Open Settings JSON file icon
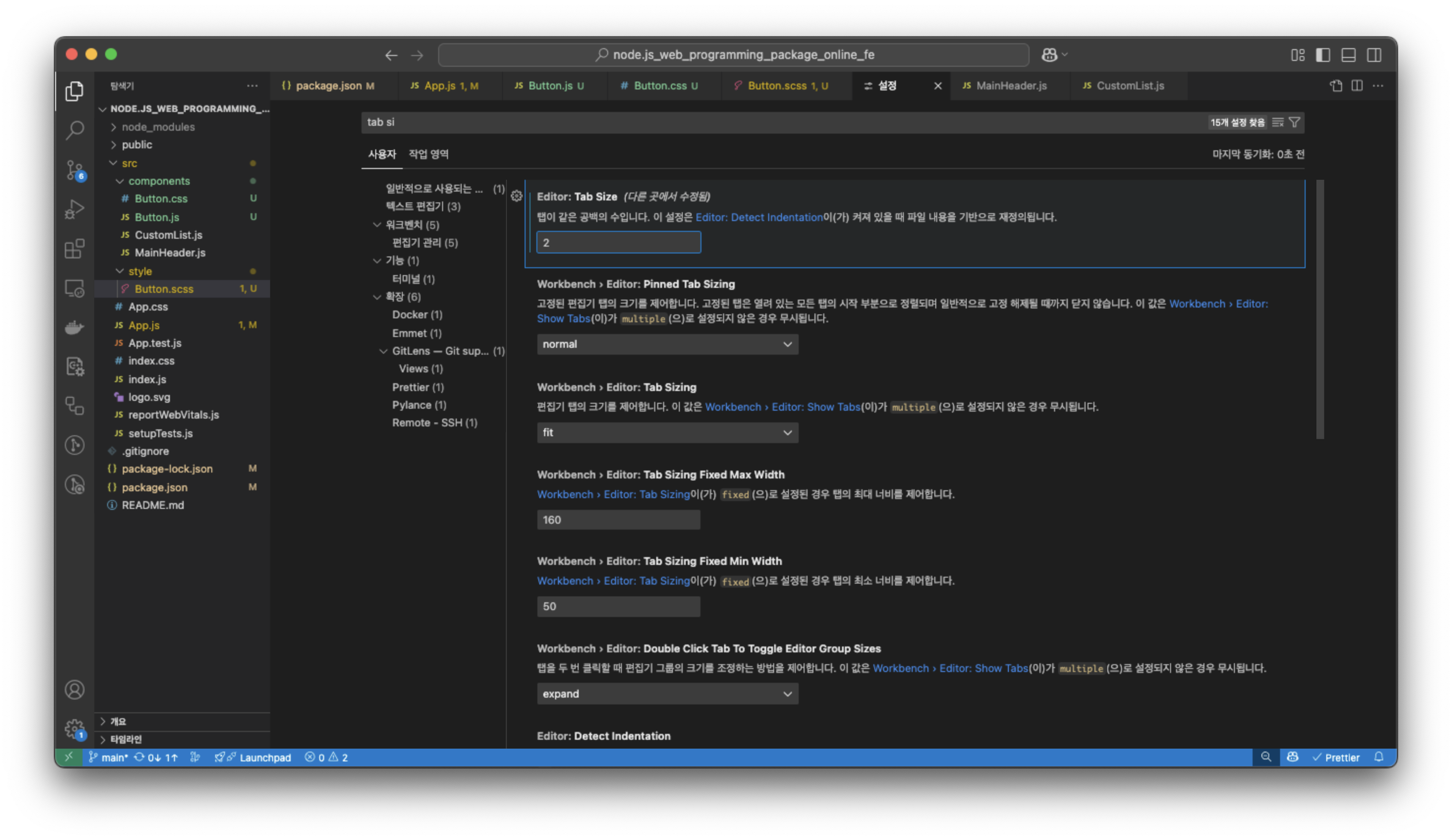Screen dimensions: 1452x840 [1336, 86]
